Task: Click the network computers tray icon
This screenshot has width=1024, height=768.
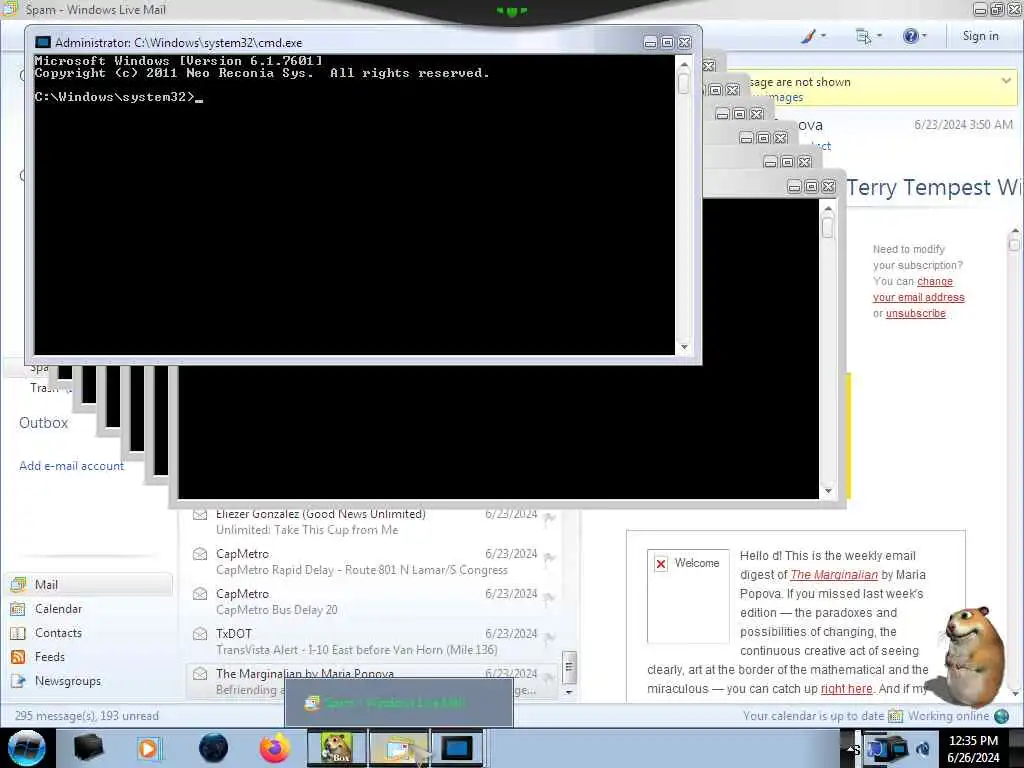Action: click(x=886, y=749)
